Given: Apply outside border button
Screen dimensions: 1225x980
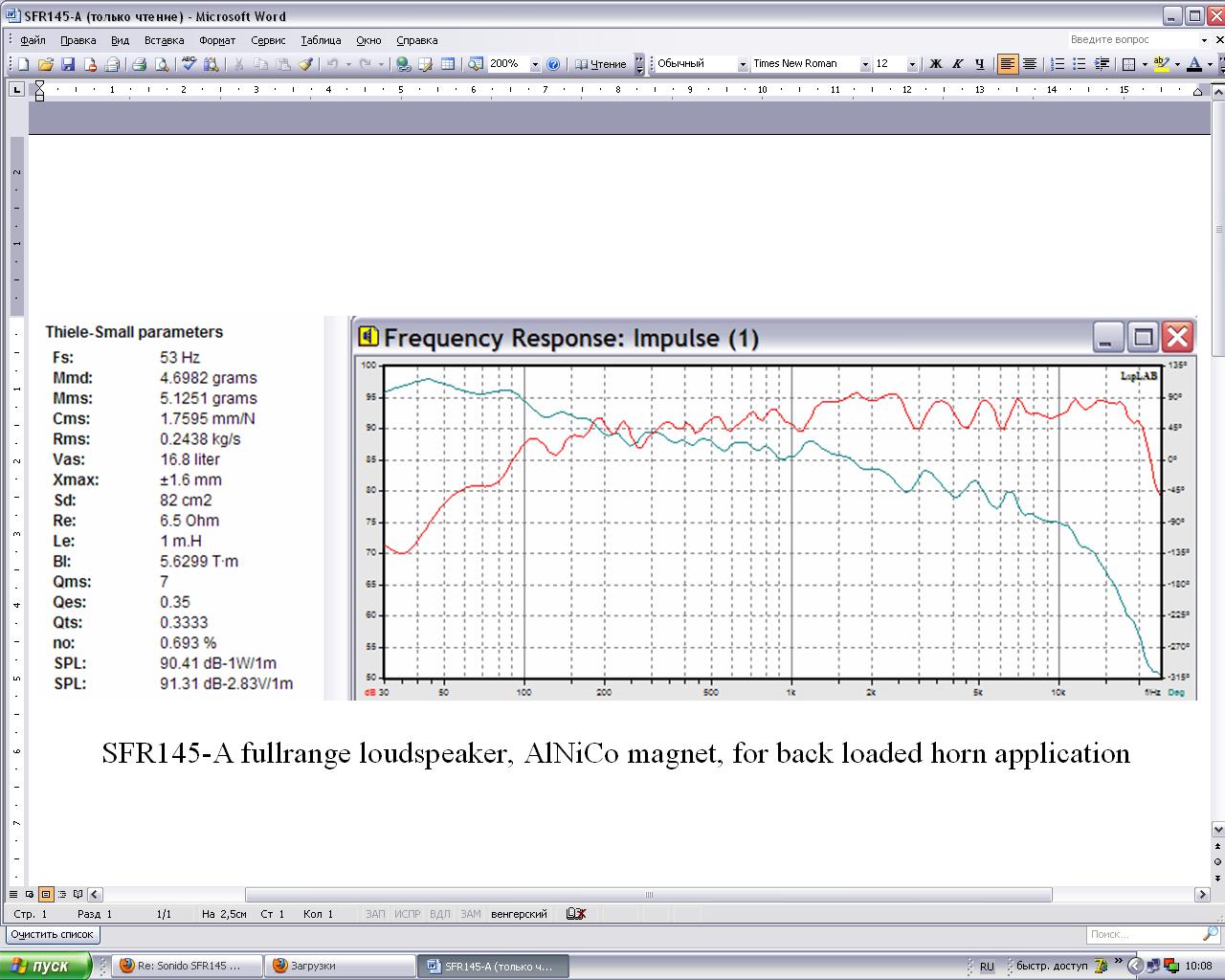Looking at the screenshot, I should [1129, 64].
